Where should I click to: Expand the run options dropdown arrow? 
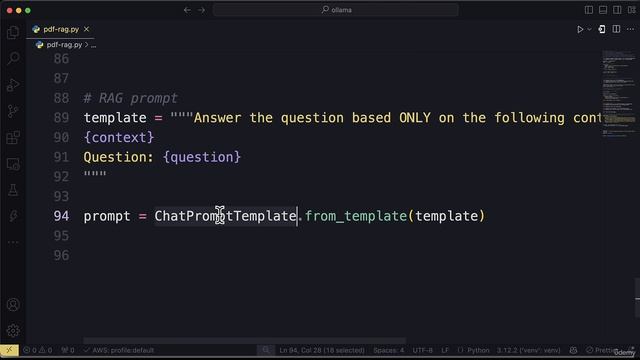589,29
